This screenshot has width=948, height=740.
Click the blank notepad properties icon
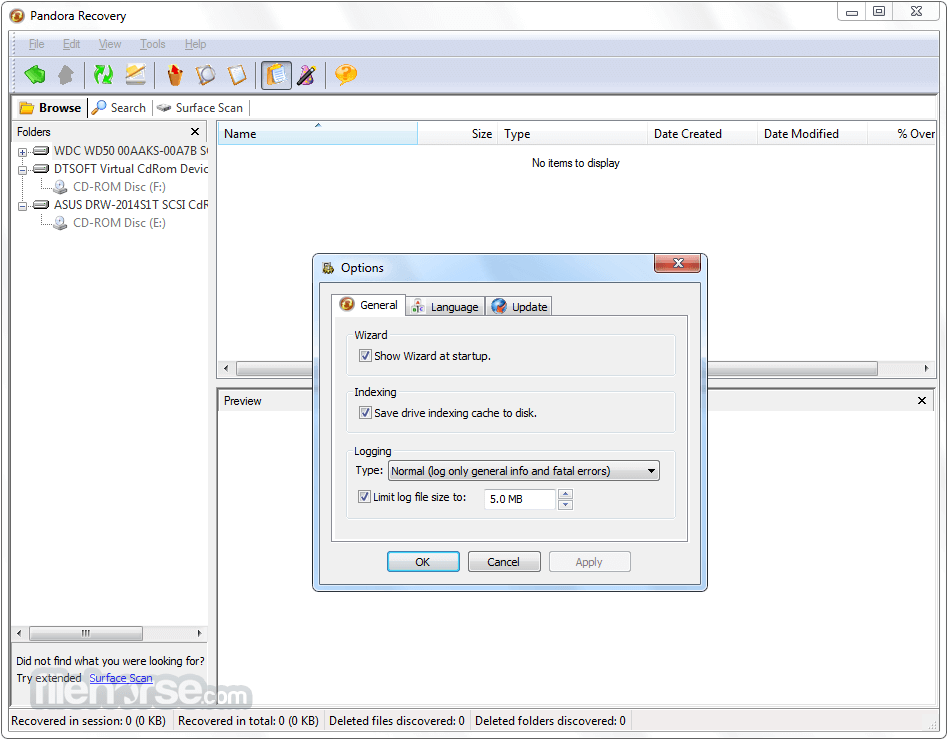click(237, 75)
